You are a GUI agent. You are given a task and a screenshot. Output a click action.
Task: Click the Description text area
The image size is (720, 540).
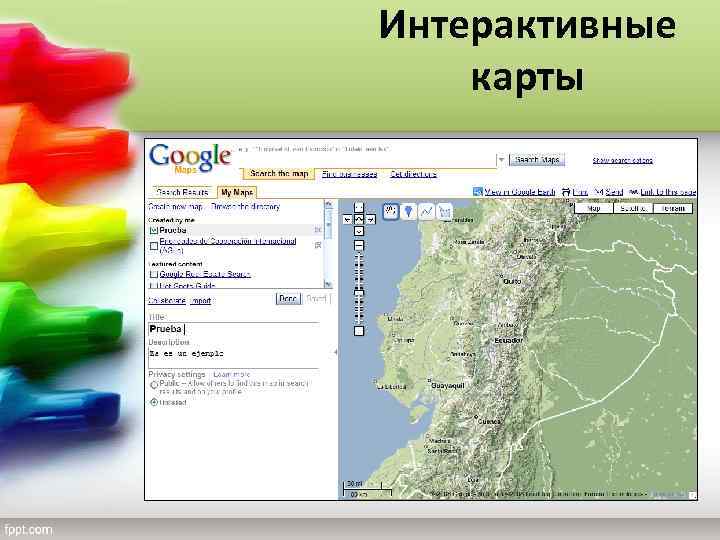pos(234,358)
